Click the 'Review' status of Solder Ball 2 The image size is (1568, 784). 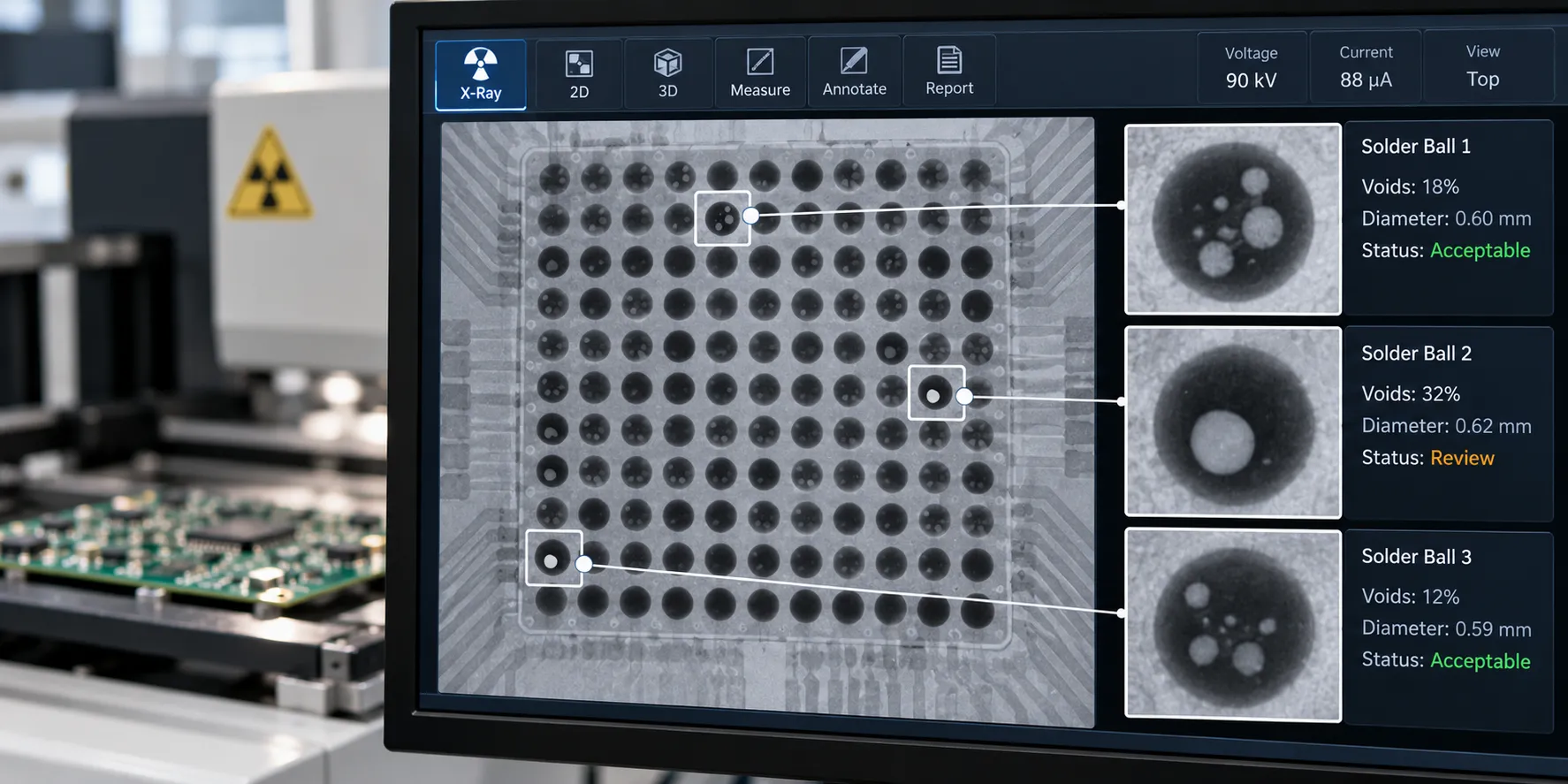[x=1462, y=458]
